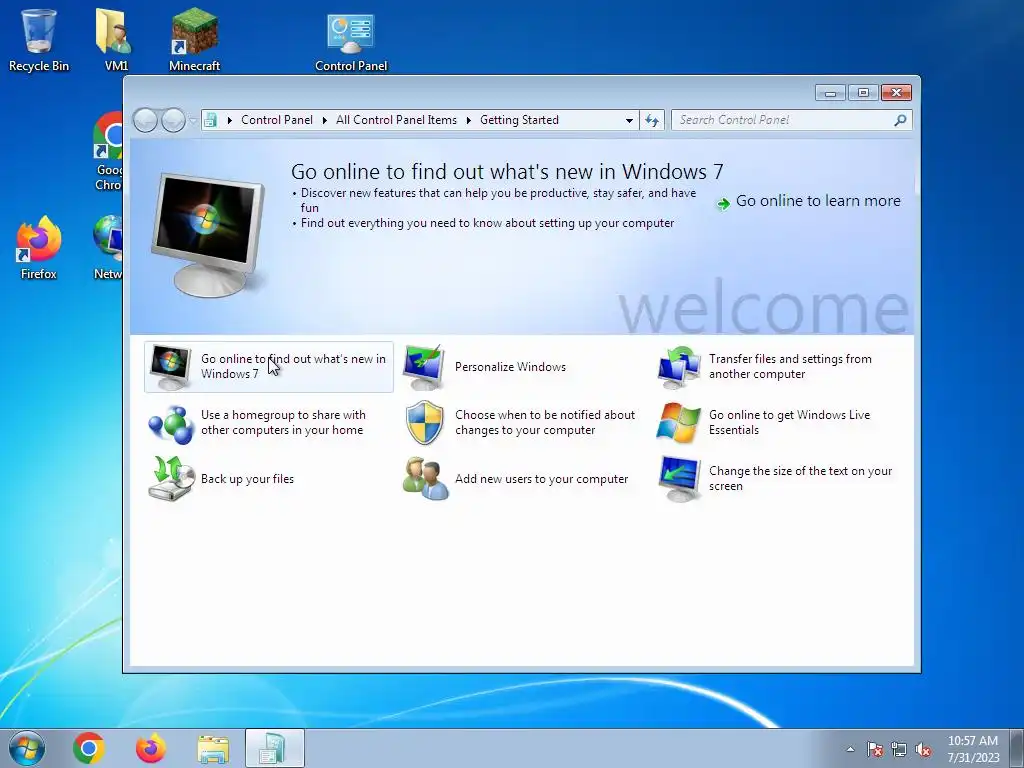Expand arrow after All Control Panel Items

coord(468,120)
